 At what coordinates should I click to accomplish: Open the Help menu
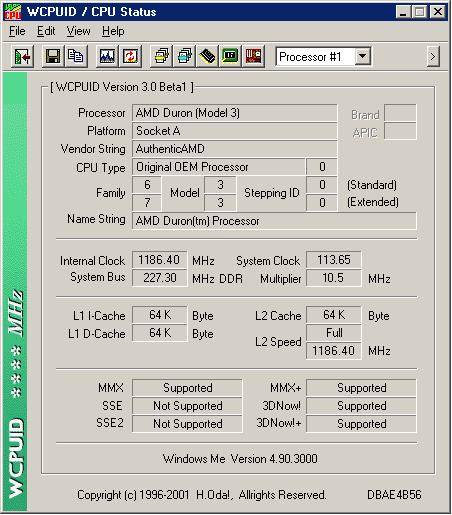[x=113, y=31]
